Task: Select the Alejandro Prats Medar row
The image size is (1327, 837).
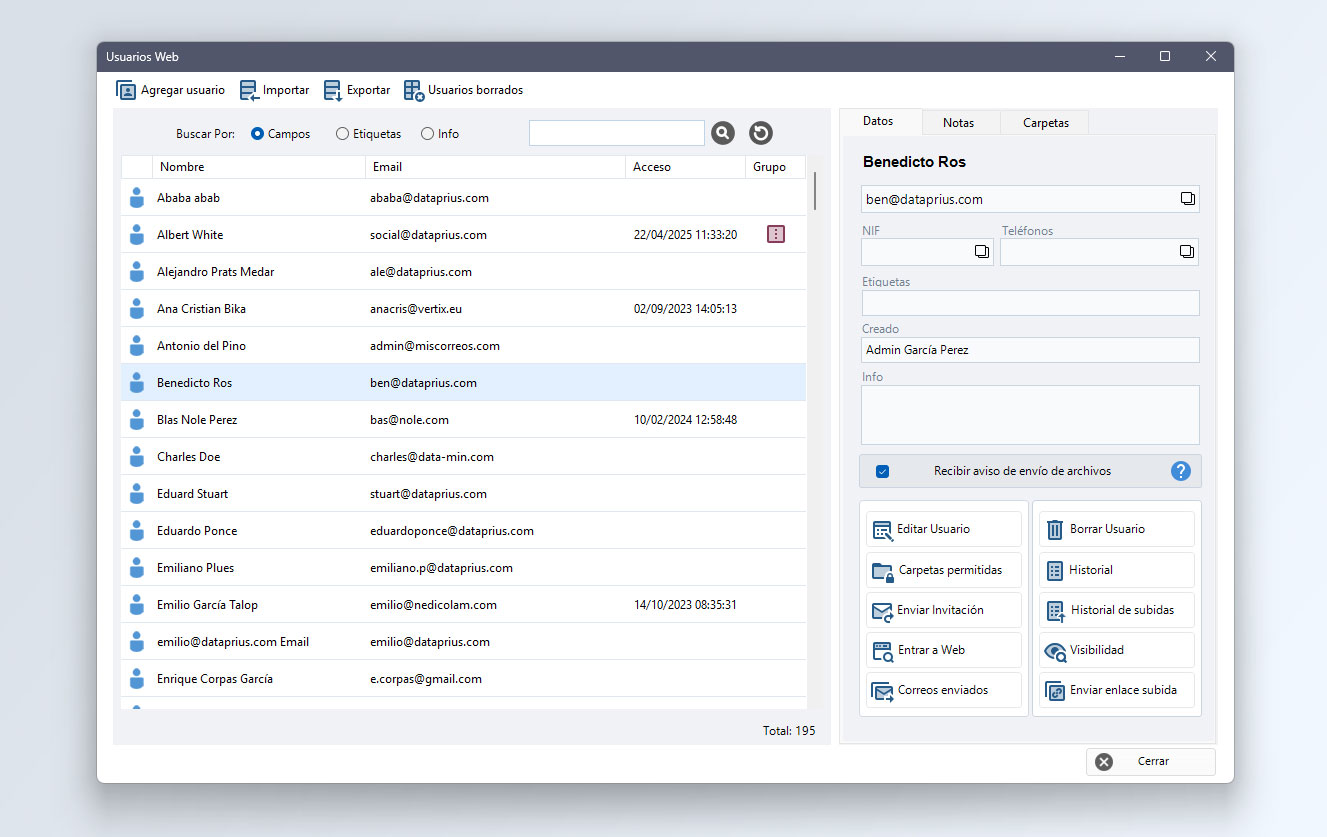Action: click(463, 272)
